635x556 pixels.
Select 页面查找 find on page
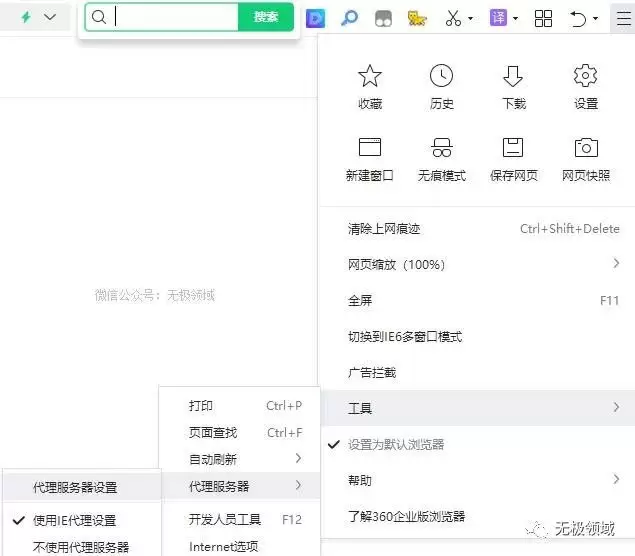pyautogui.click(x=240, y=432)
